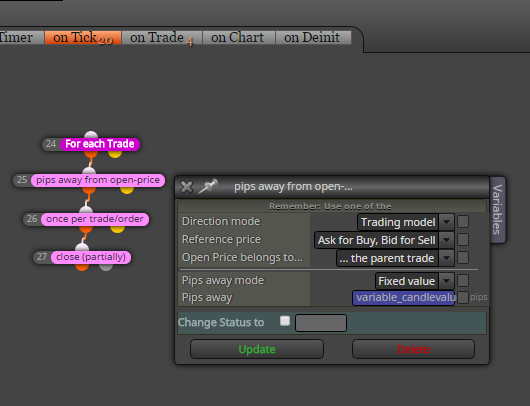Click the Change Status to input field
This screenshot has width=530, height=406.
321,323
